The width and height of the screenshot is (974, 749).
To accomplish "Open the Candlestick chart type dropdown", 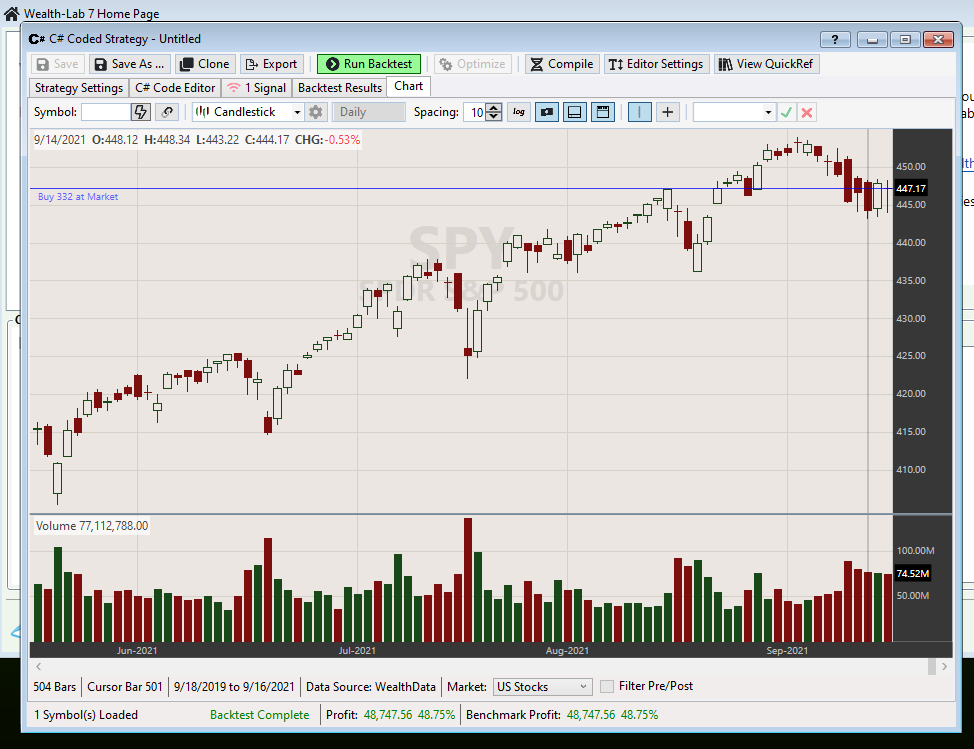I will coord(249,112).
